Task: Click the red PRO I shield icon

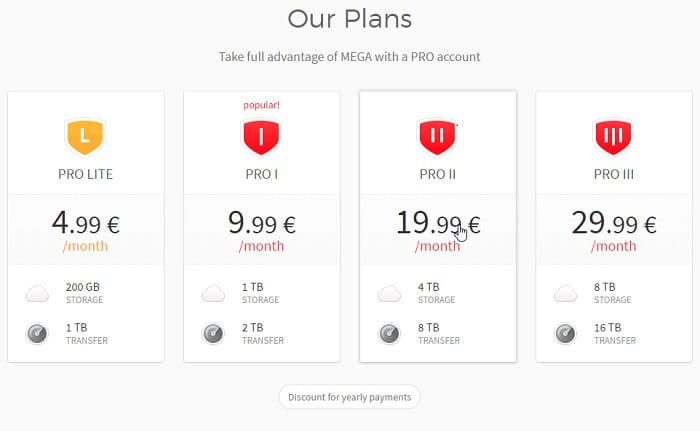Action: (261, 137)
